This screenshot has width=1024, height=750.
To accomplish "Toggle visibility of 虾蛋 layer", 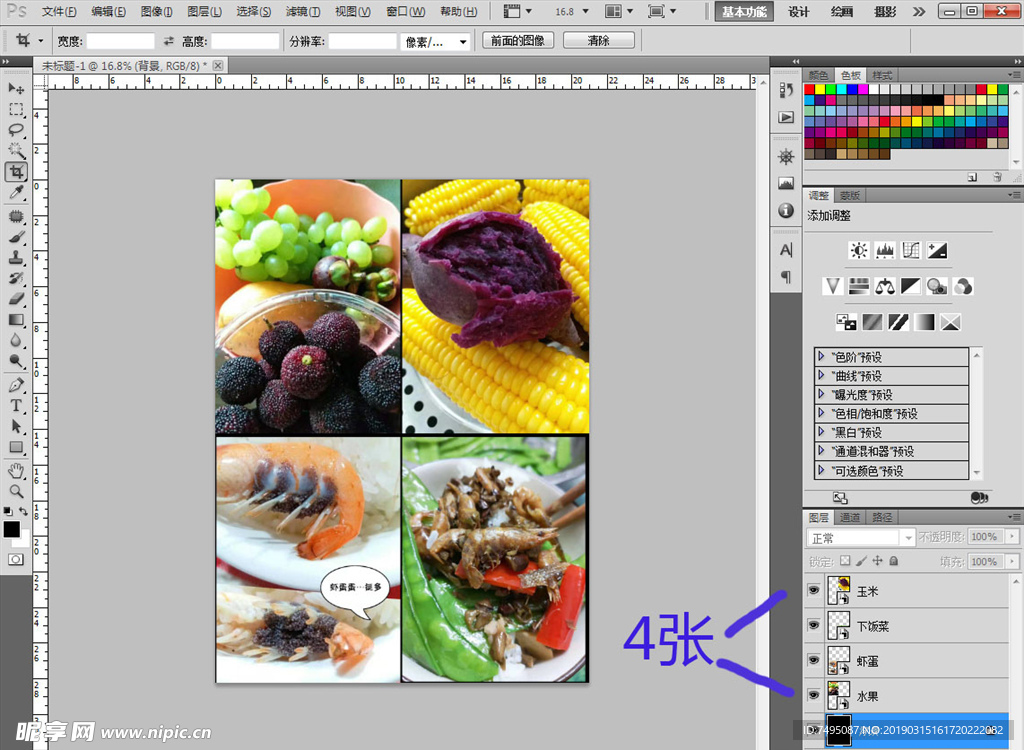I will pyautogui.click(x=813, y=661).
